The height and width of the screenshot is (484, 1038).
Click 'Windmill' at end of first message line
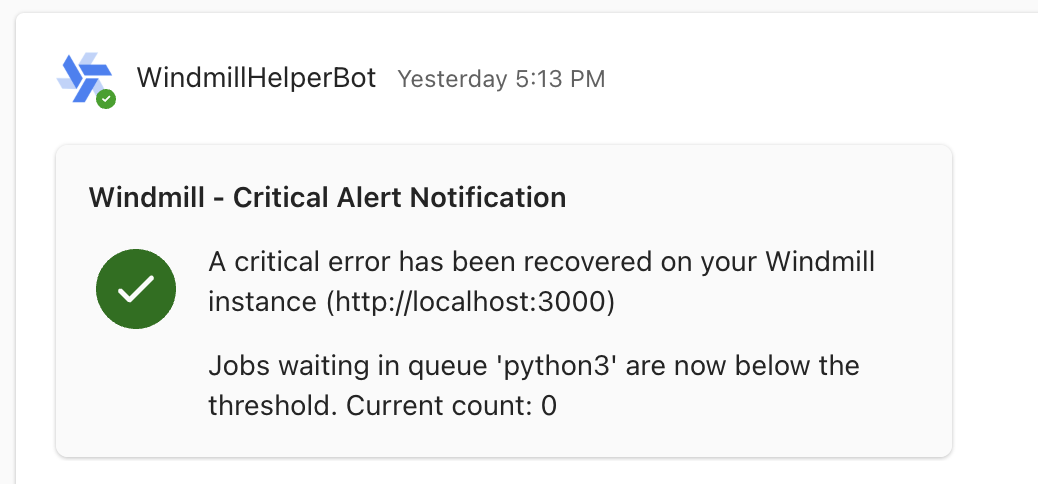tap(820, 263)
